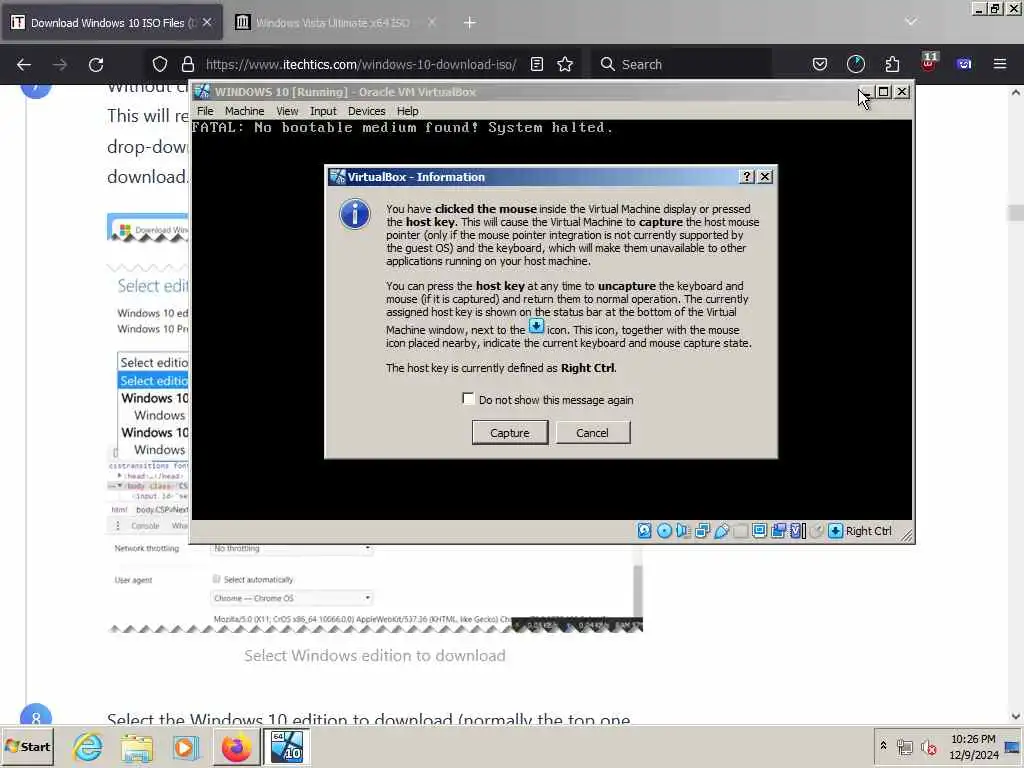
Task: Open the media player taskbar icon
Action: pyautogui.click(x=185, y=746)
